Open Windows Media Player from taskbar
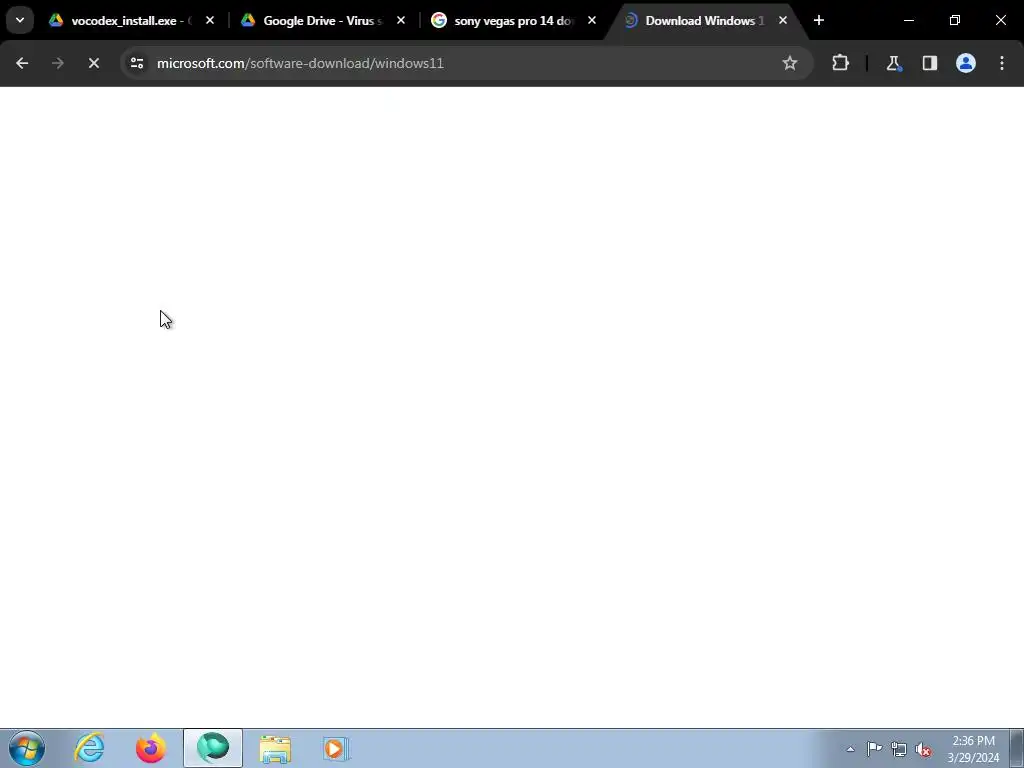The width and height of the screenshot is (1024, 768). pyautogui.click(x=336, y=748)
